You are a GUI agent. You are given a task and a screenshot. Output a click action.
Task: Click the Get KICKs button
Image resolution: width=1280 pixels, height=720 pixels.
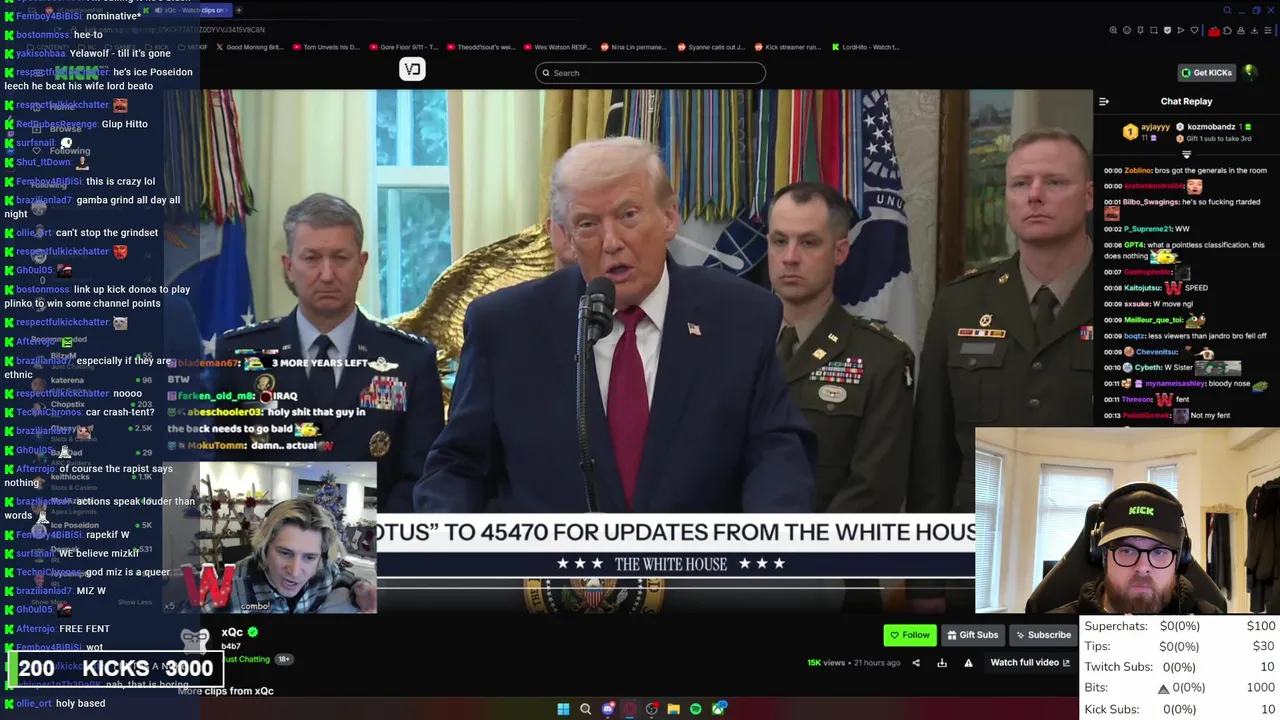click(x=1206, y=72)
